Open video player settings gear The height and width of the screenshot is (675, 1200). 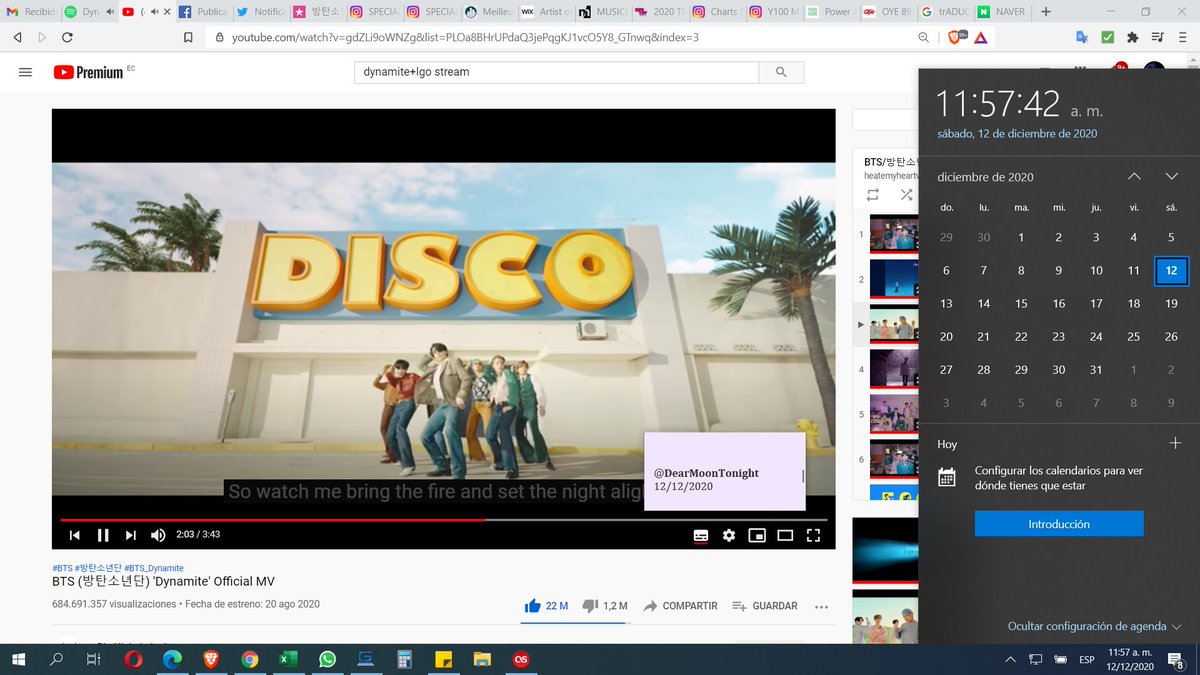(729, 535)
